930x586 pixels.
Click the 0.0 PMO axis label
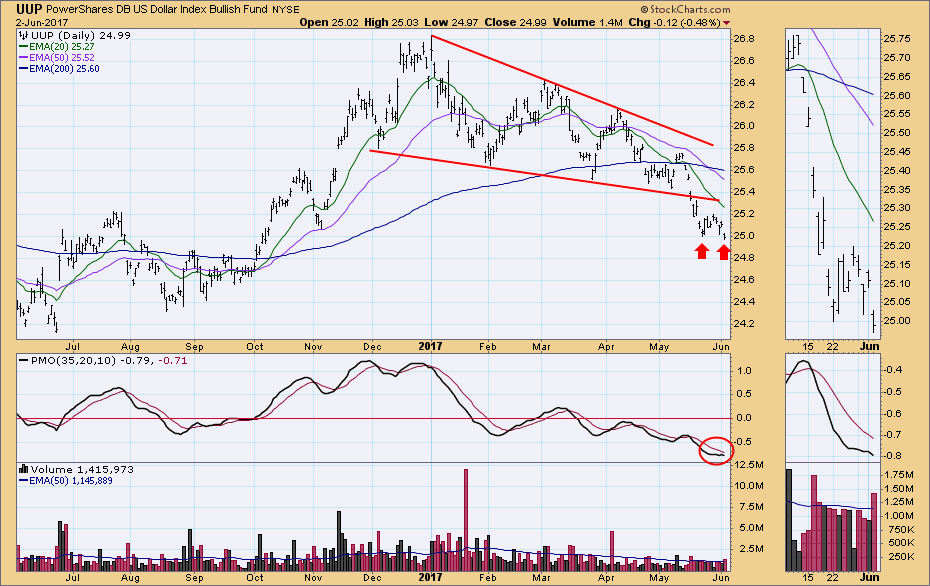(744, 418)
